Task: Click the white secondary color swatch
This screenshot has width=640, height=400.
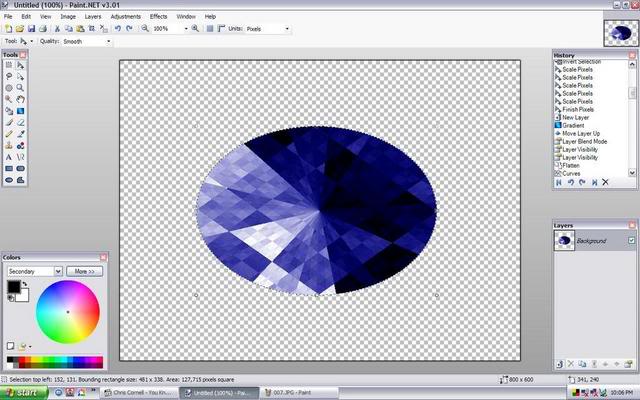Action: click(23, 297)
